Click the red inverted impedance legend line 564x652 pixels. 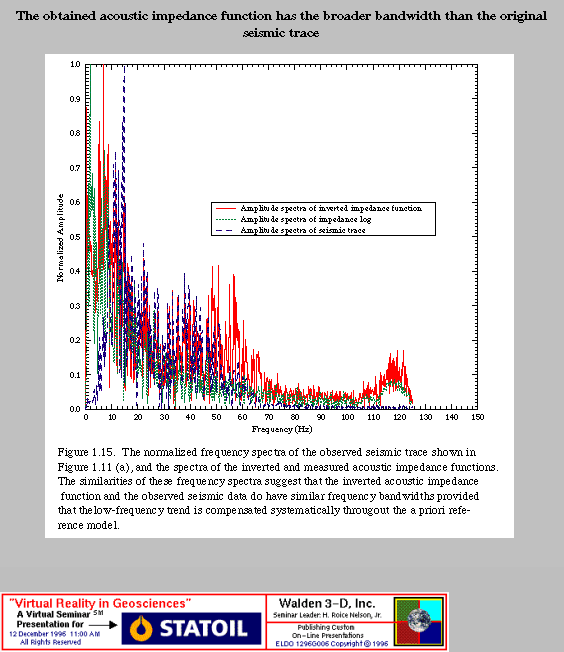tap(226, 208)
